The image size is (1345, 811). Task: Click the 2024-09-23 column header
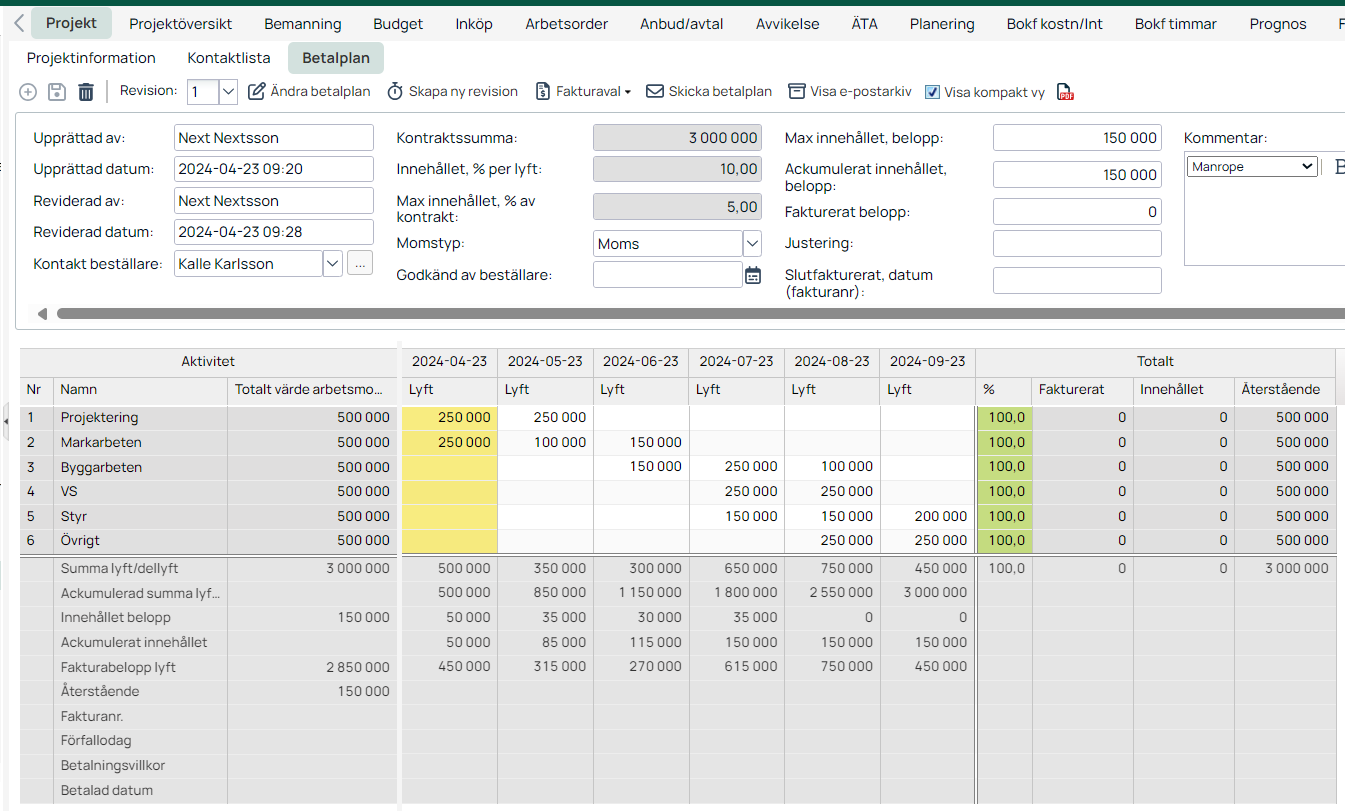tap(927, 361)
